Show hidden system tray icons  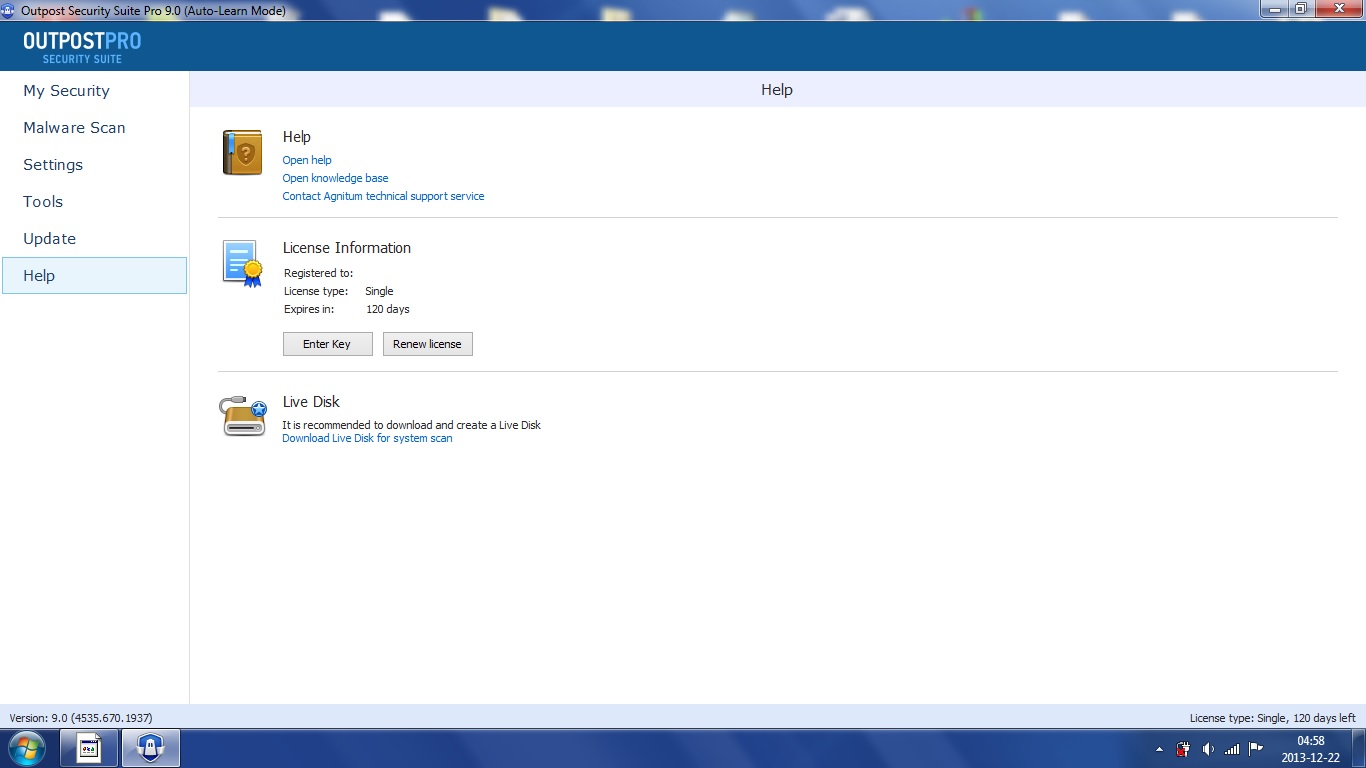coord(1159,749)
